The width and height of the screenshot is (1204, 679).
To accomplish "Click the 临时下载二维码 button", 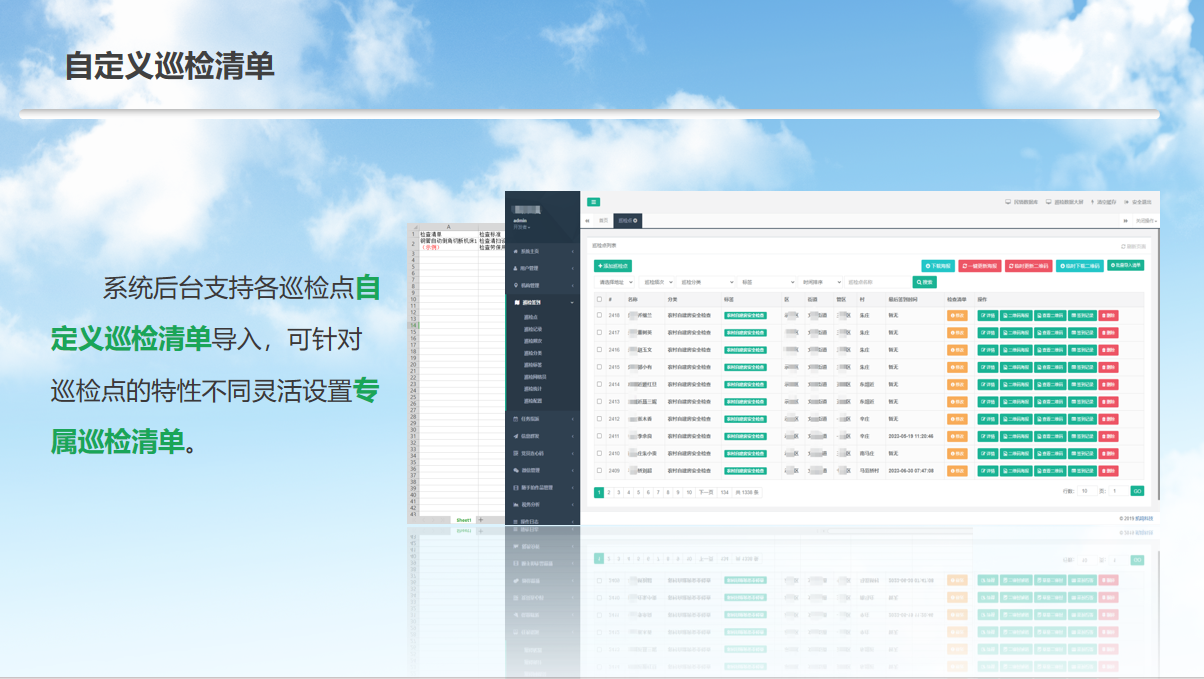I will point(1079,266).
